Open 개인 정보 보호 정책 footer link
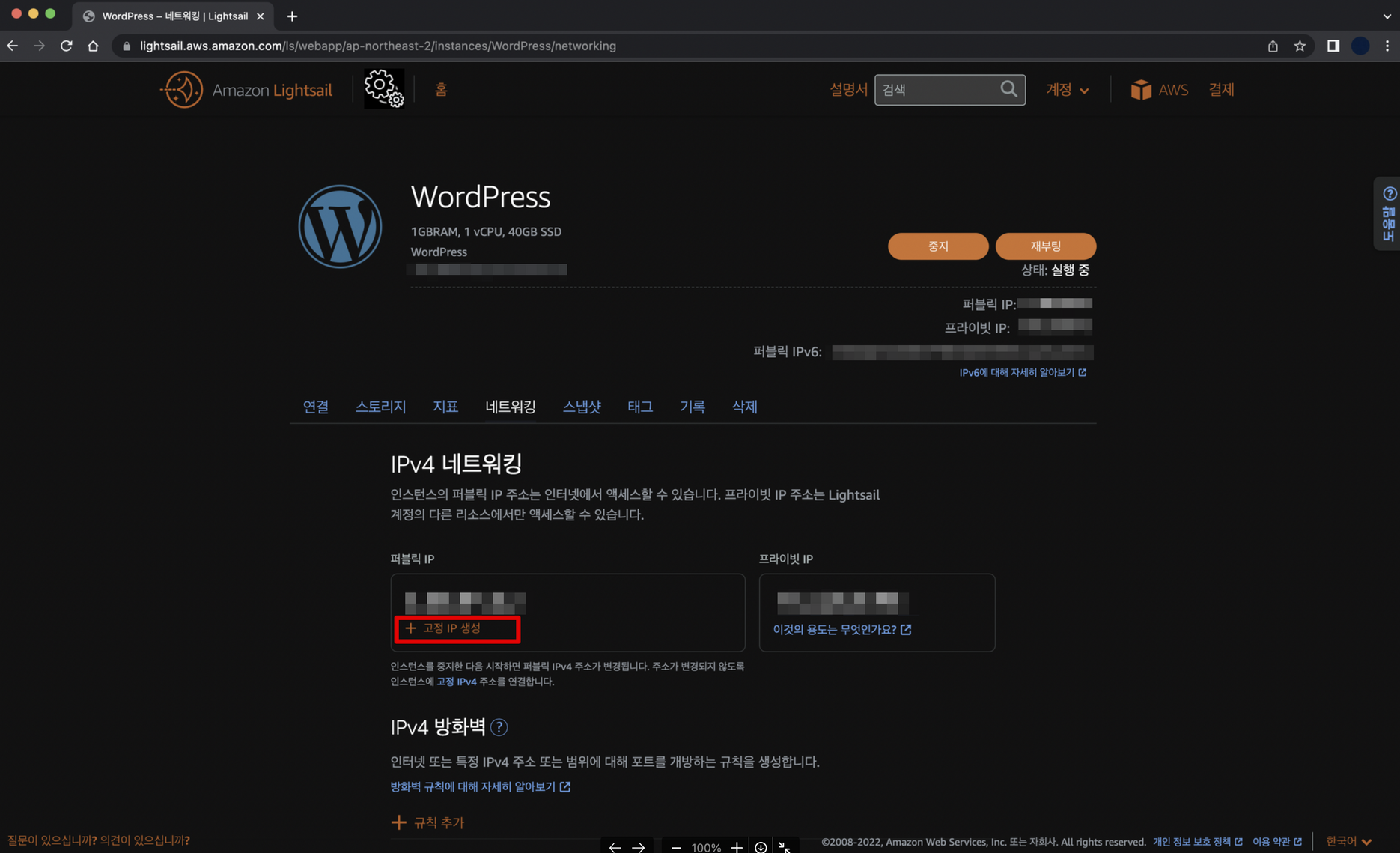This screenshot has width=1400, height=853. [x=1198, y=842]
